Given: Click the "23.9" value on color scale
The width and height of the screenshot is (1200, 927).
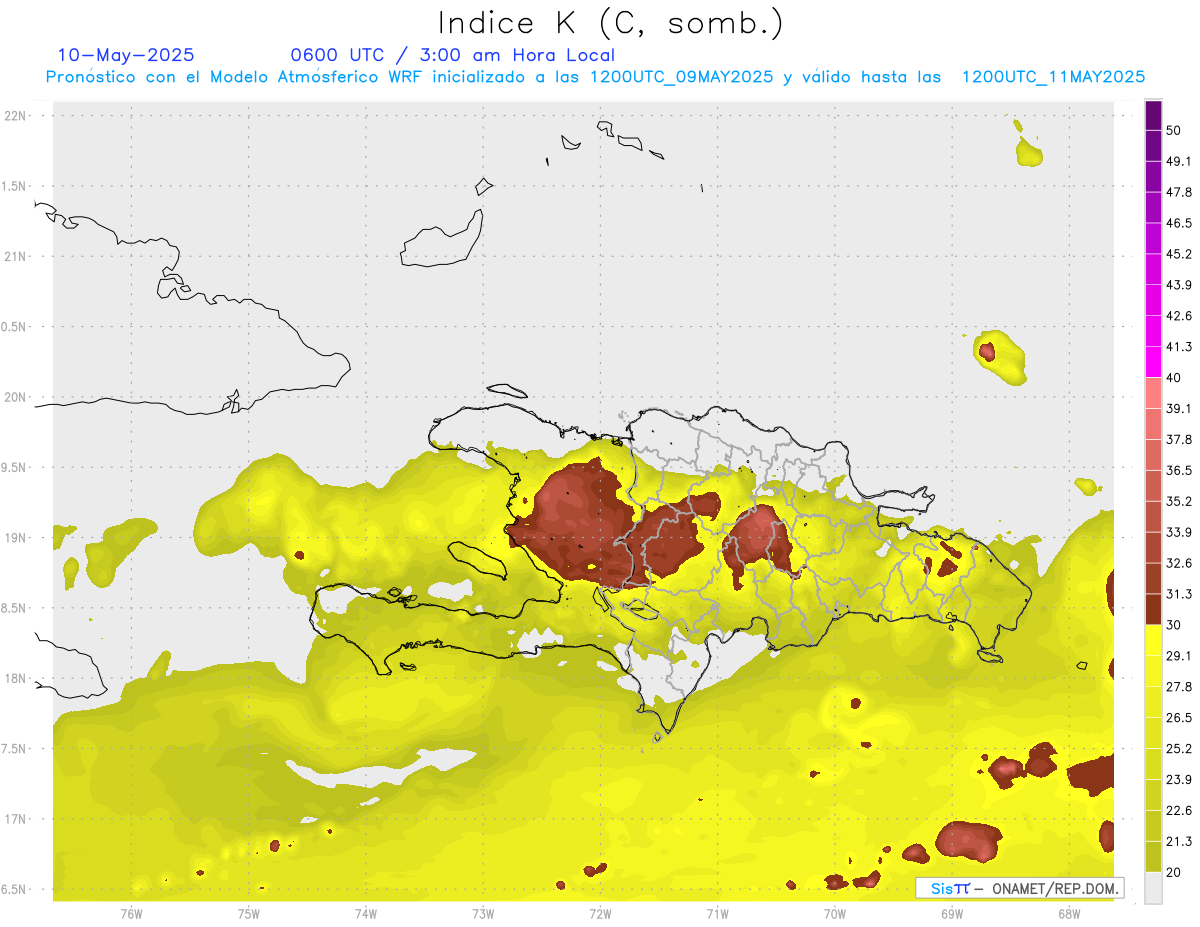Looking at the screenshot, I should pos(1179,779).
